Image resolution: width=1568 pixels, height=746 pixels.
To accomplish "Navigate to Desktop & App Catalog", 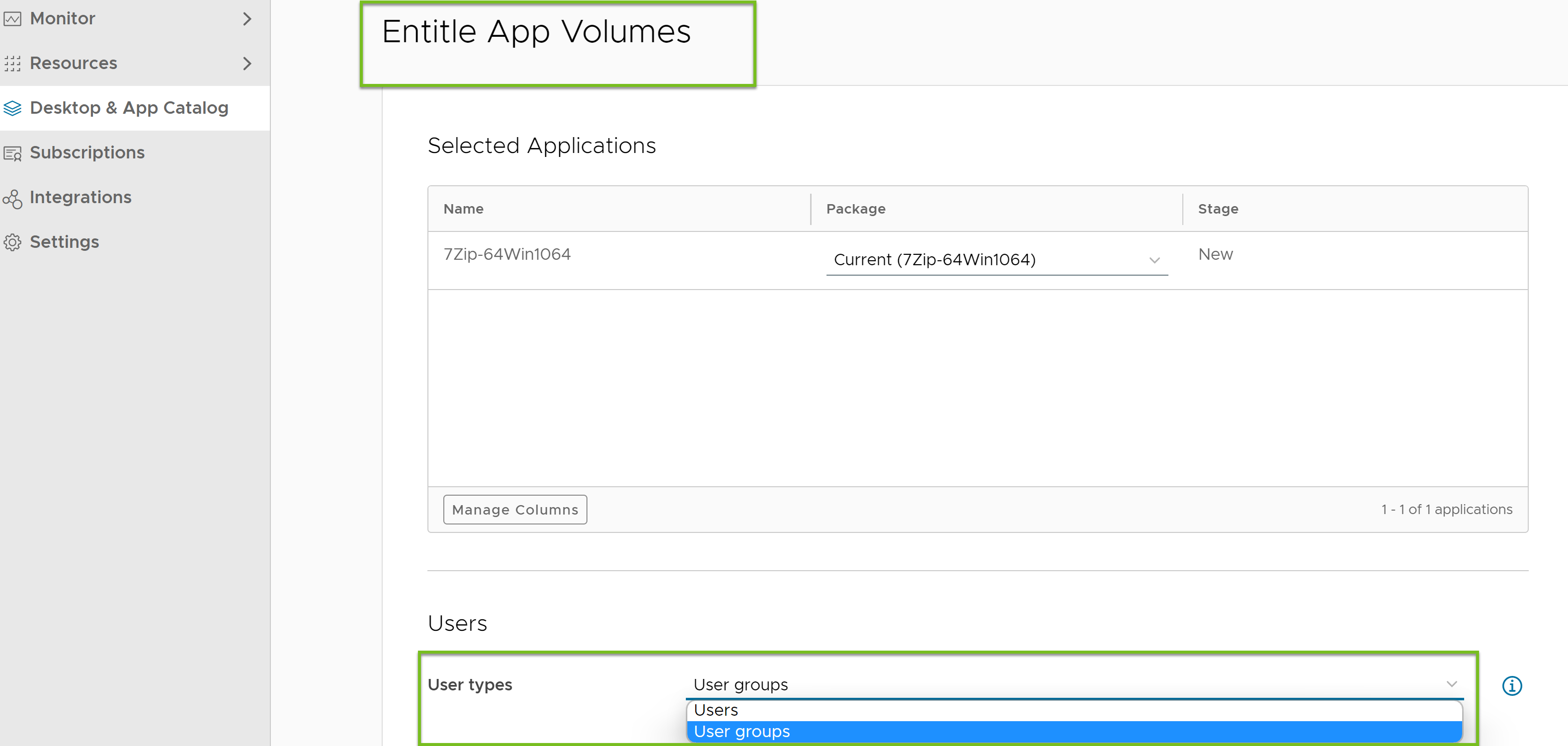I will click(128, 108).
